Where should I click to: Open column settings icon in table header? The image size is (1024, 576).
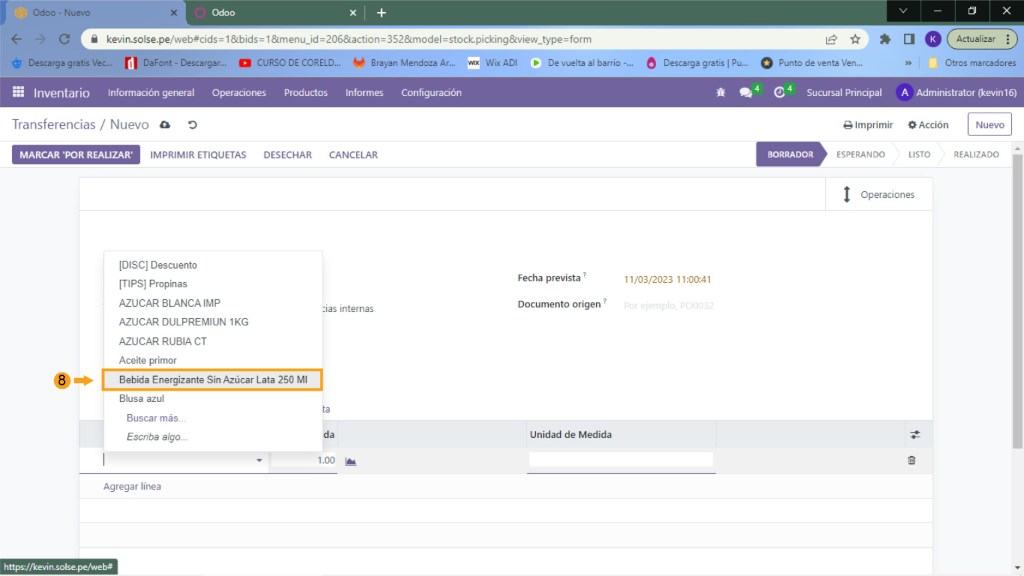(914, 435)
